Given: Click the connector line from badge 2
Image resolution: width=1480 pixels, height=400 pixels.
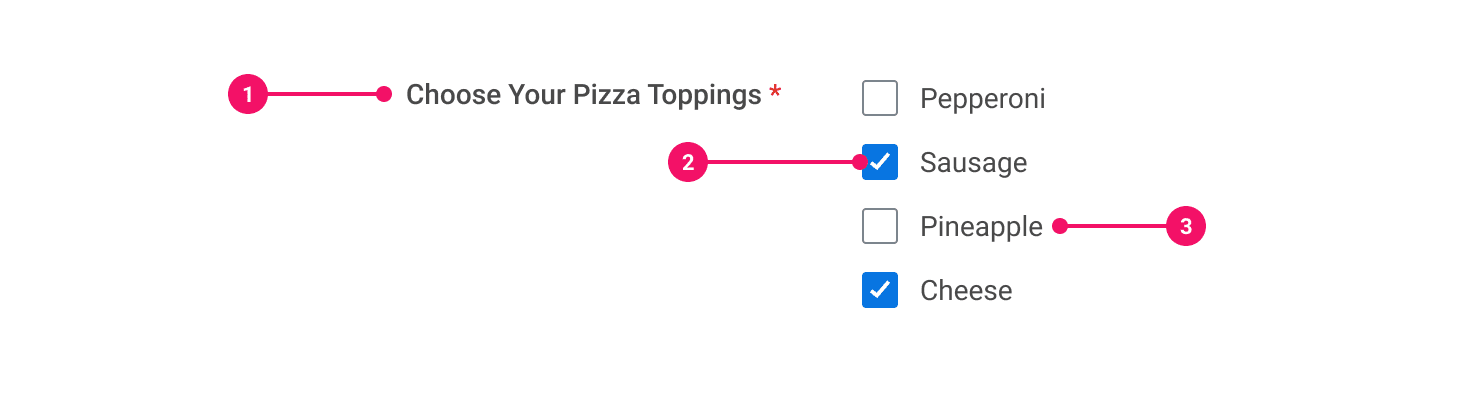Looking at the screenshot, I should (780, 163).
